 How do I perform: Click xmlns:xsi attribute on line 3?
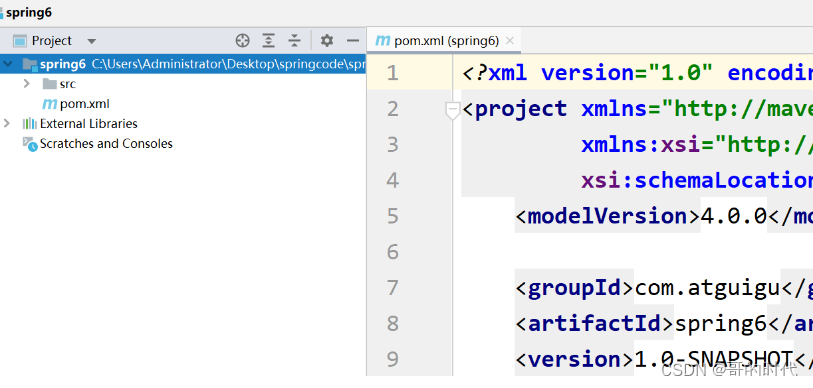click(x=641, y=145)
